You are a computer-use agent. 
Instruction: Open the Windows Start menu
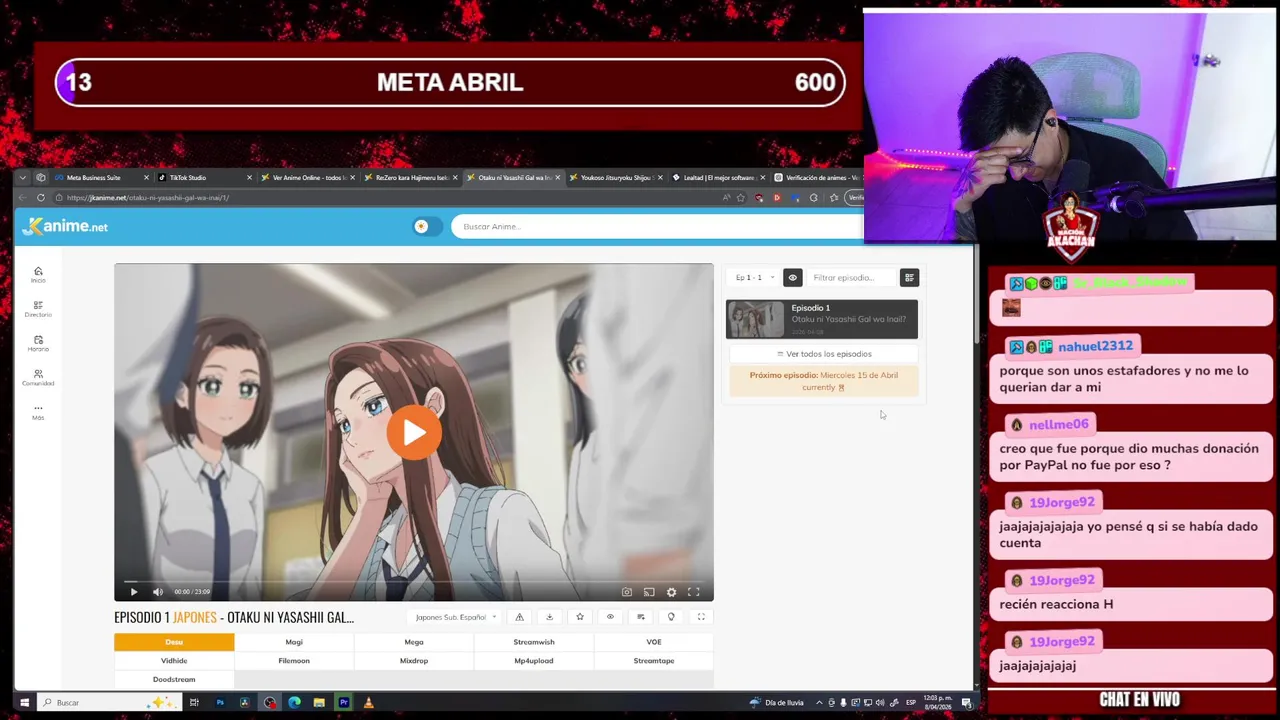pos(24,703)
